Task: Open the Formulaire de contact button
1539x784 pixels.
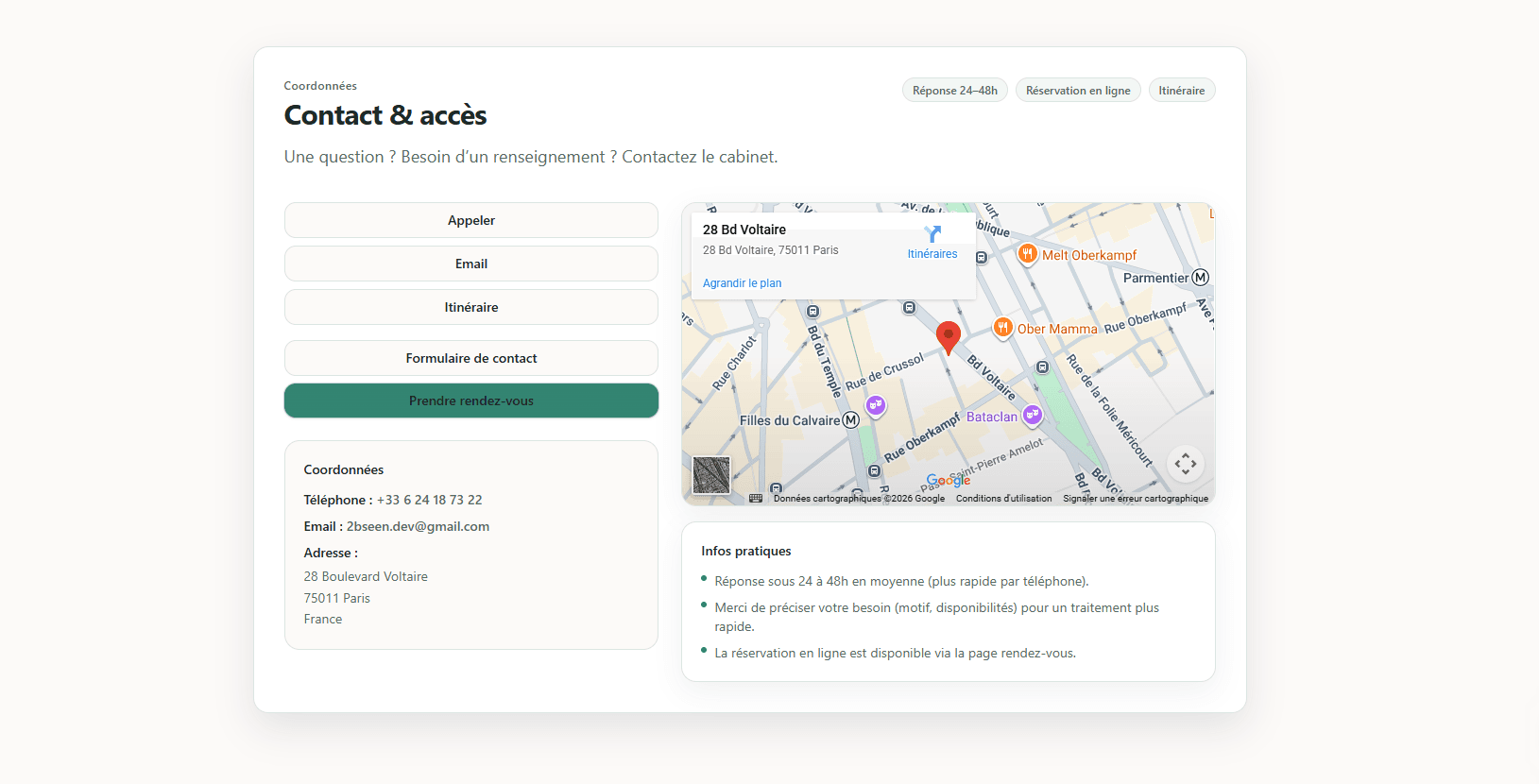Action: click(470, 358)
